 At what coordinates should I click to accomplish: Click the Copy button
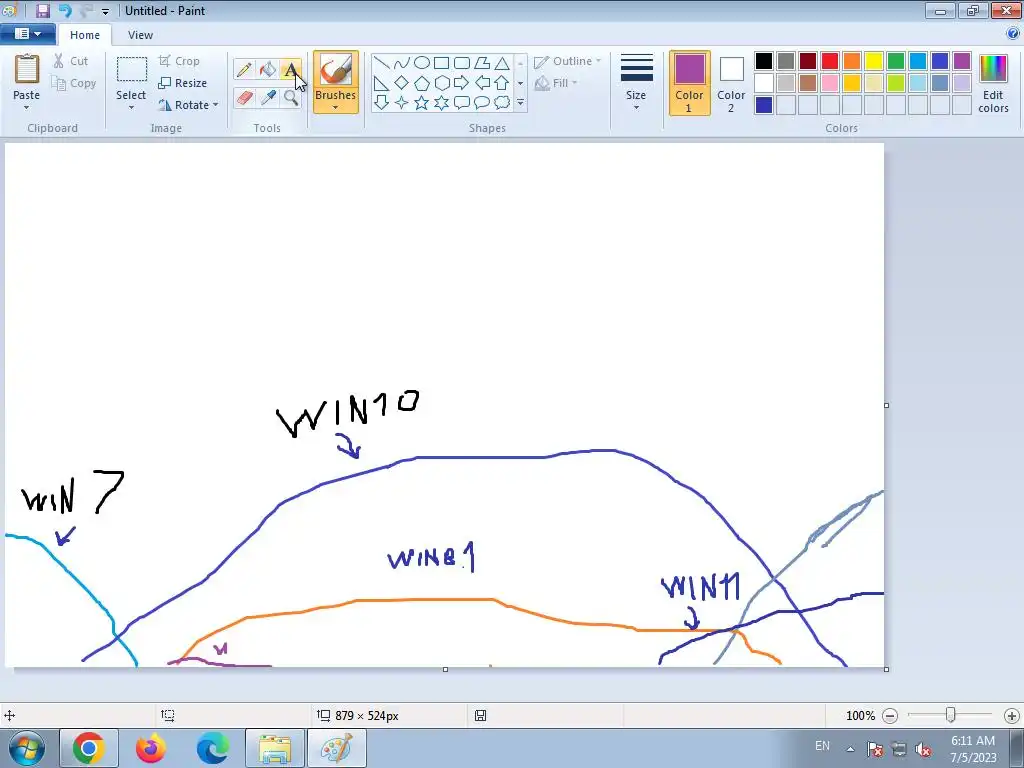(x=74, y=84)
